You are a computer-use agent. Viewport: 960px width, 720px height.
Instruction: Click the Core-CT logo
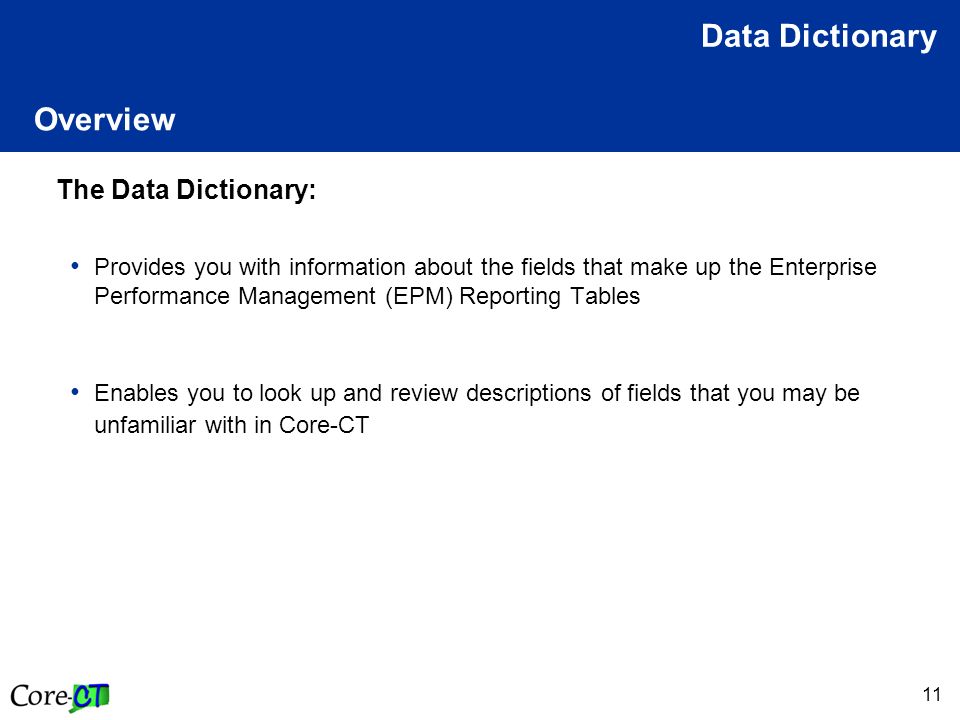(60, 697)
